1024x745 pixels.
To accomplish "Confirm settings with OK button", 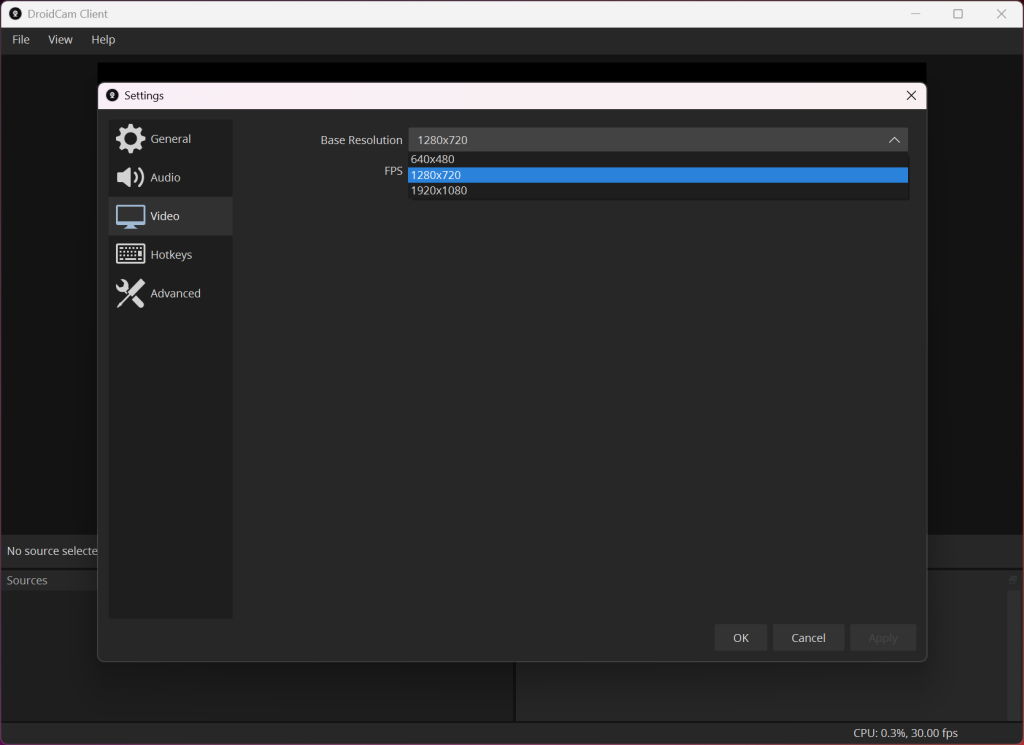I will 741,638.
